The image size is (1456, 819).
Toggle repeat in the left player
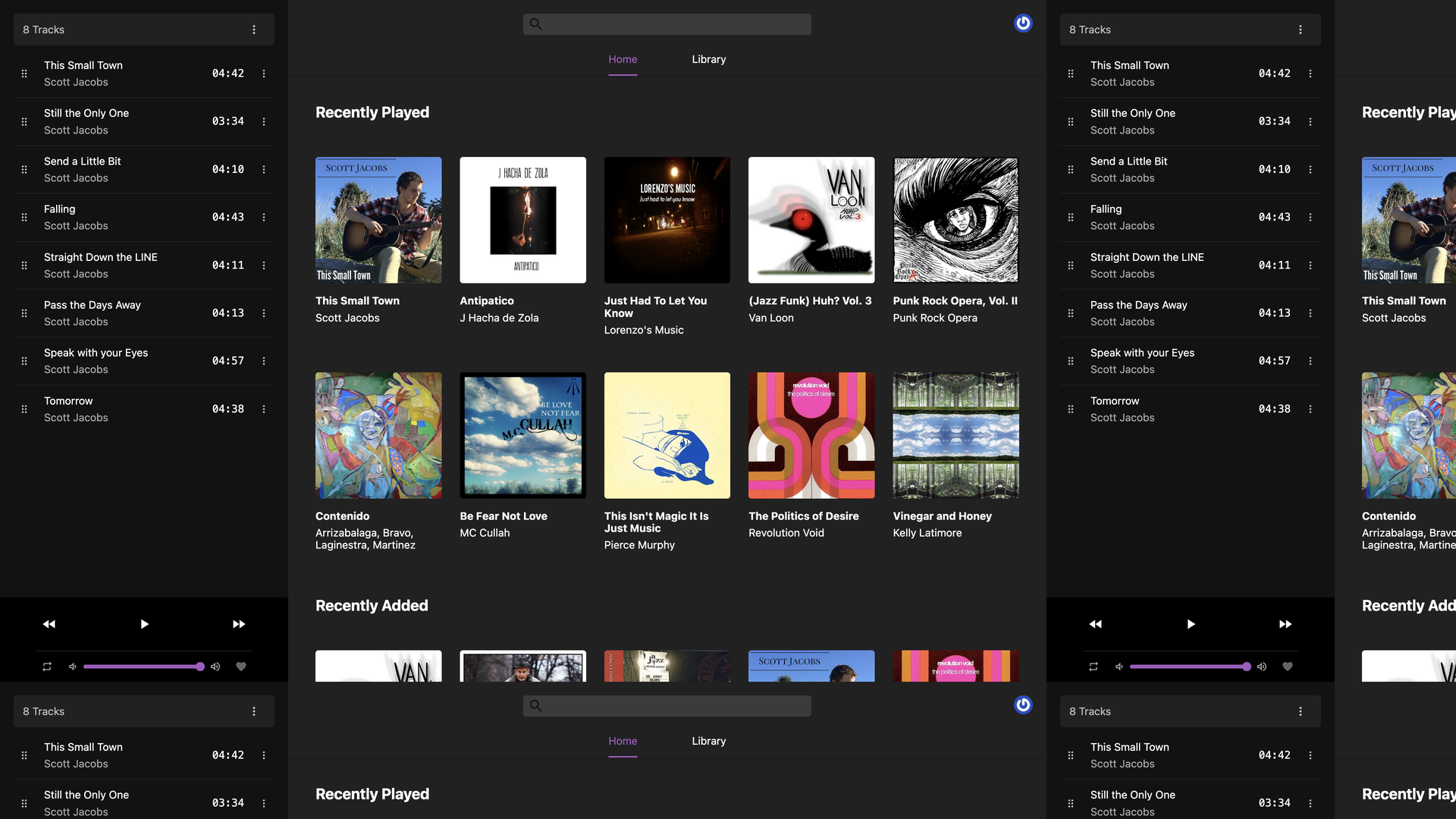click(47, 667)
